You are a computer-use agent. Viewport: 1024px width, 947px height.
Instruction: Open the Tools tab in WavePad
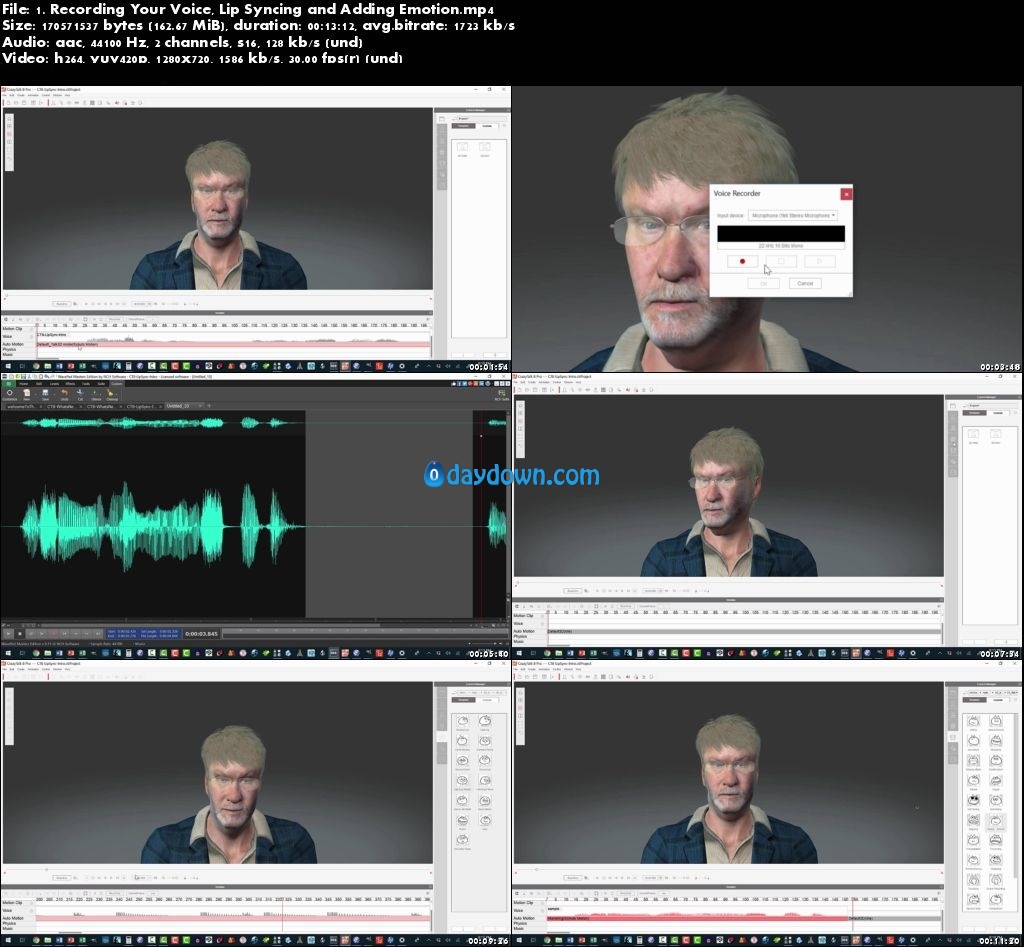[86, 384]
